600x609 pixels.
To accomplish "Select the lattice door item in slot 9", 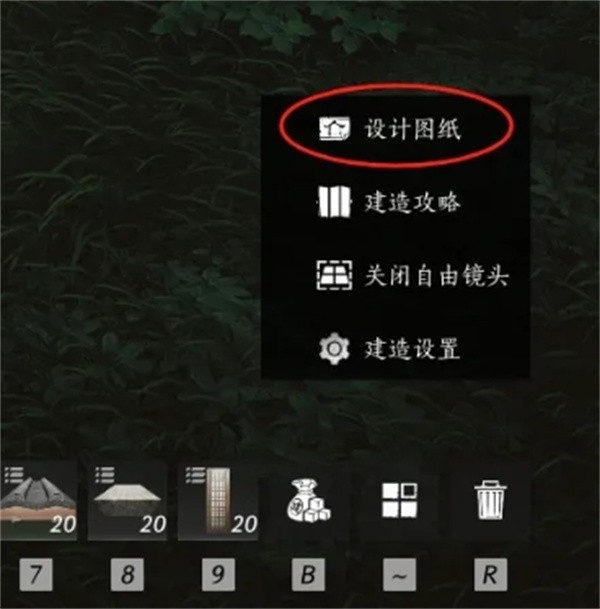I will click(x=218, y=501).
